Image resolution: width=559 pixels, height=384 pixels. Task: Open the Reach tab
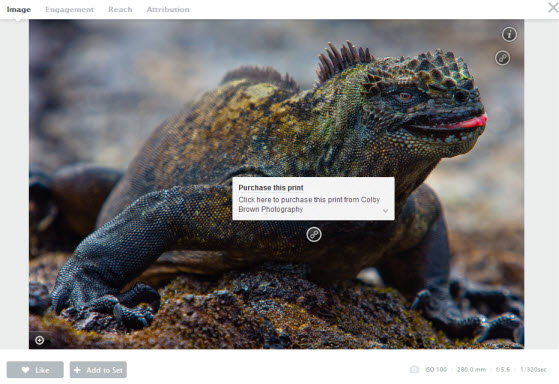click(x=120, y=10)
